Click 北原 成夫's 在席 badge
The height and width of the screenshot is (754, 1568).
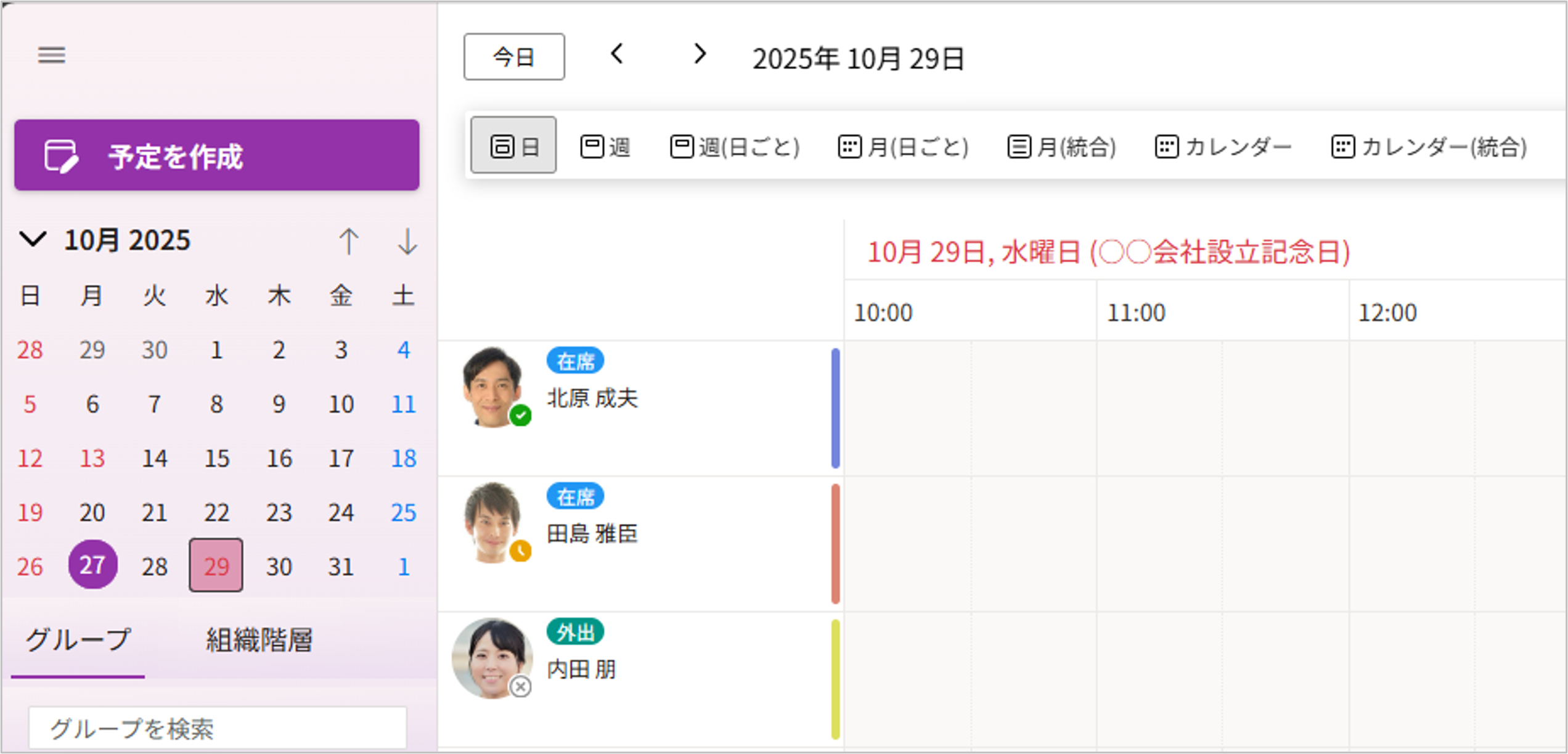point(575,361)
